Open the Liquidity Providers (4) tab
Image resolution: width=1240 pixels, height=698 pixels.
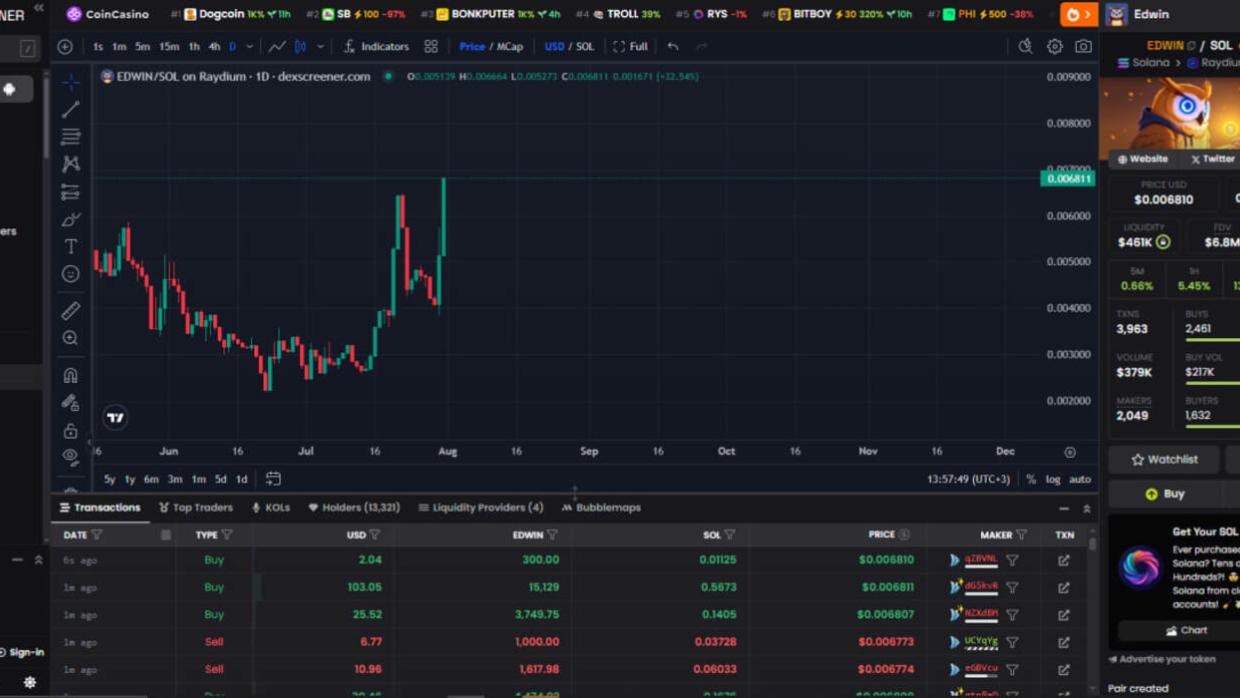(x=481, y=508)
